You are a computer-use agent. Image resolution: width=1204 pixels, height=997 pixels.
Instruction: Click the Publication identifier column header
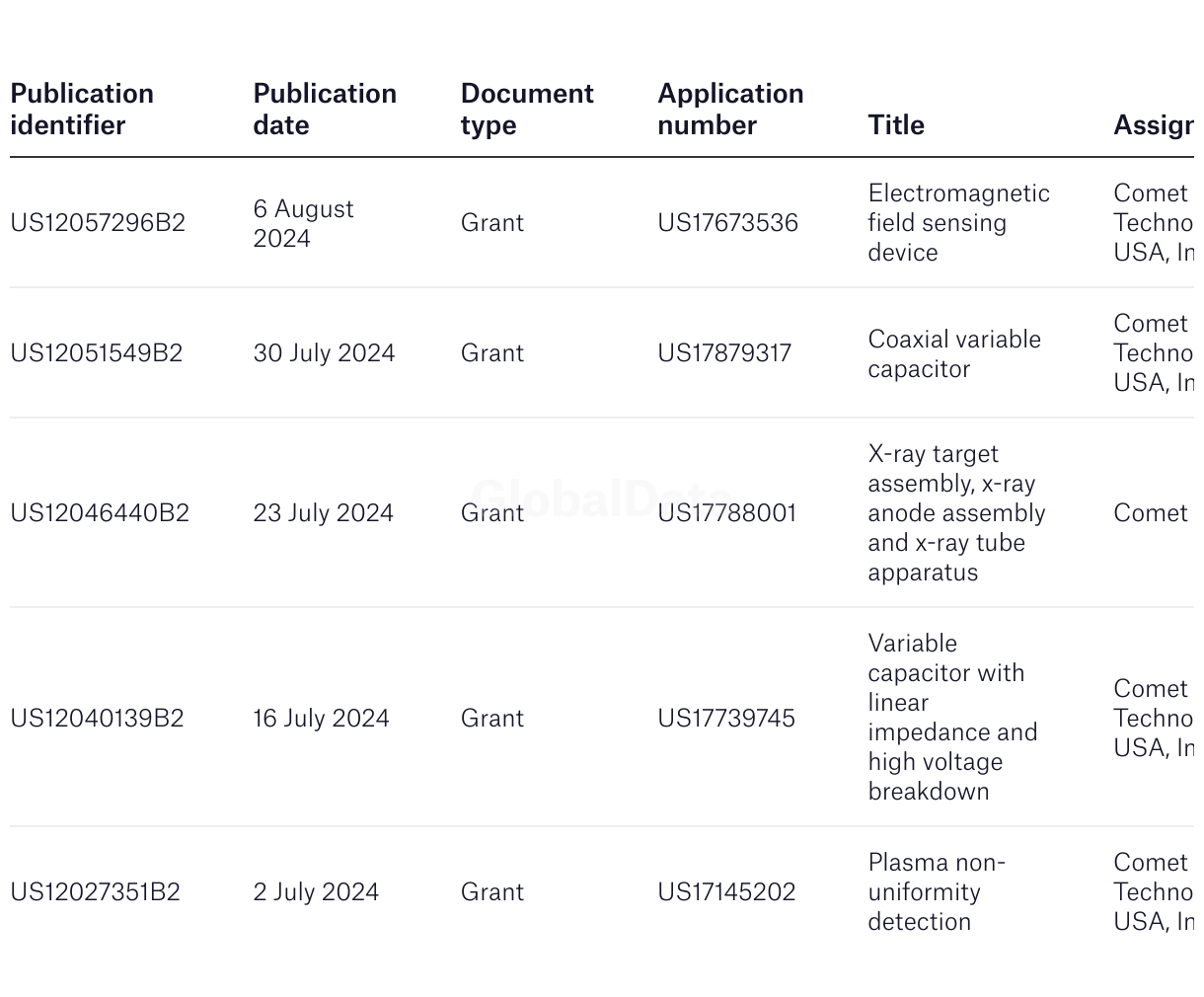82,110
